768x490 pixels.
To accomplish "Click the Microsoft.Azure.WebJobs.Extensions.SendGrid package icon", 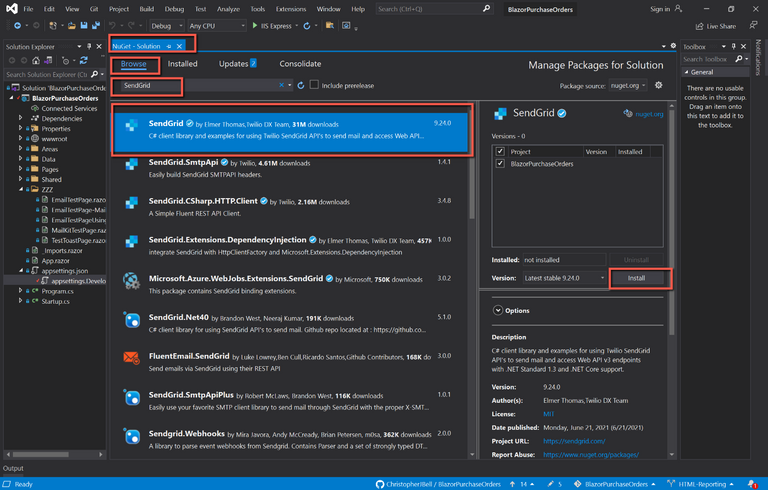I will [130, 280].
